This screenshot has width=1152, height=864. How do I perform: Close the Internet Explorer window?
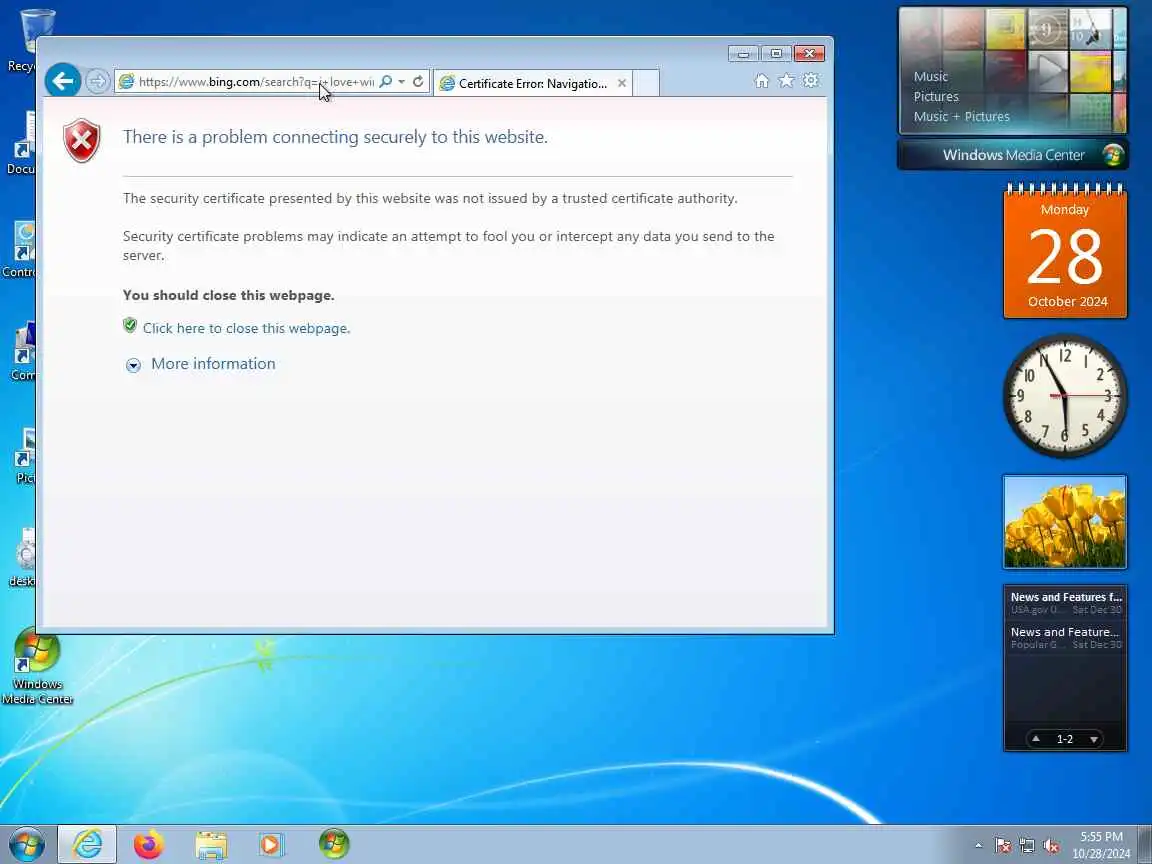[809, 54]
